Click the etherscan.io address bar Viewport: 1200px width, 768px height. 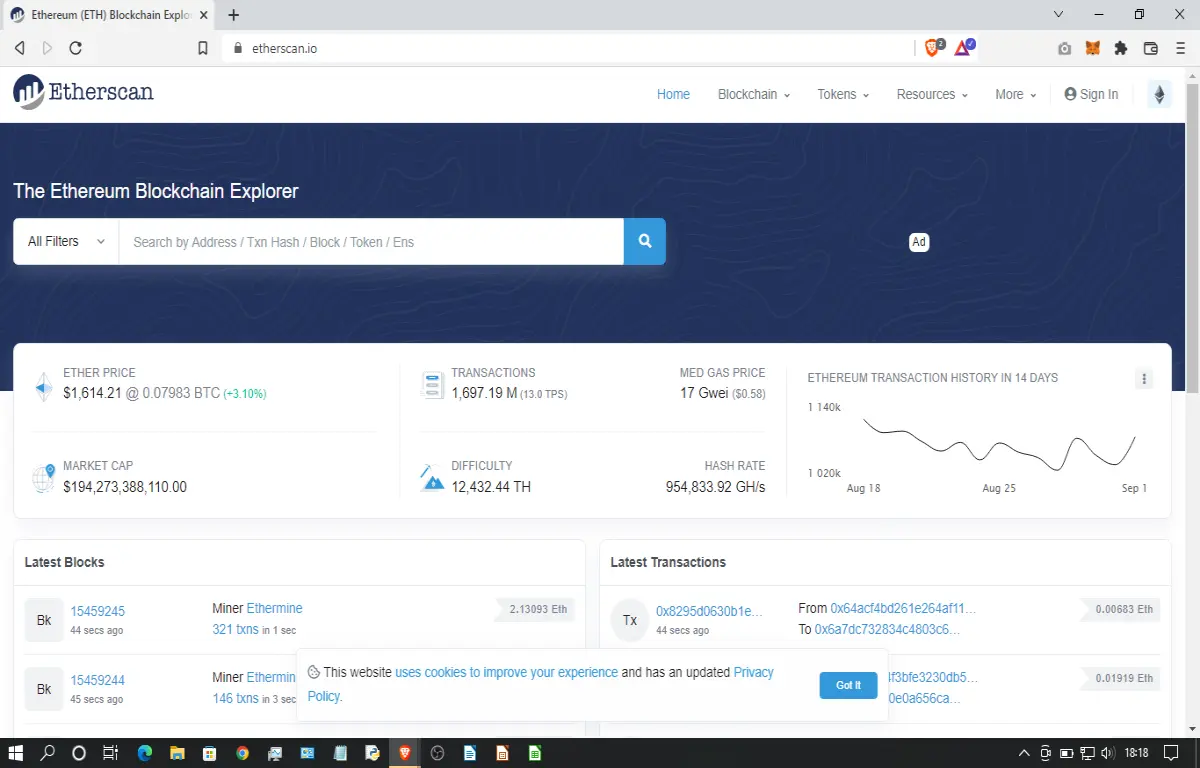coord(570,48)
